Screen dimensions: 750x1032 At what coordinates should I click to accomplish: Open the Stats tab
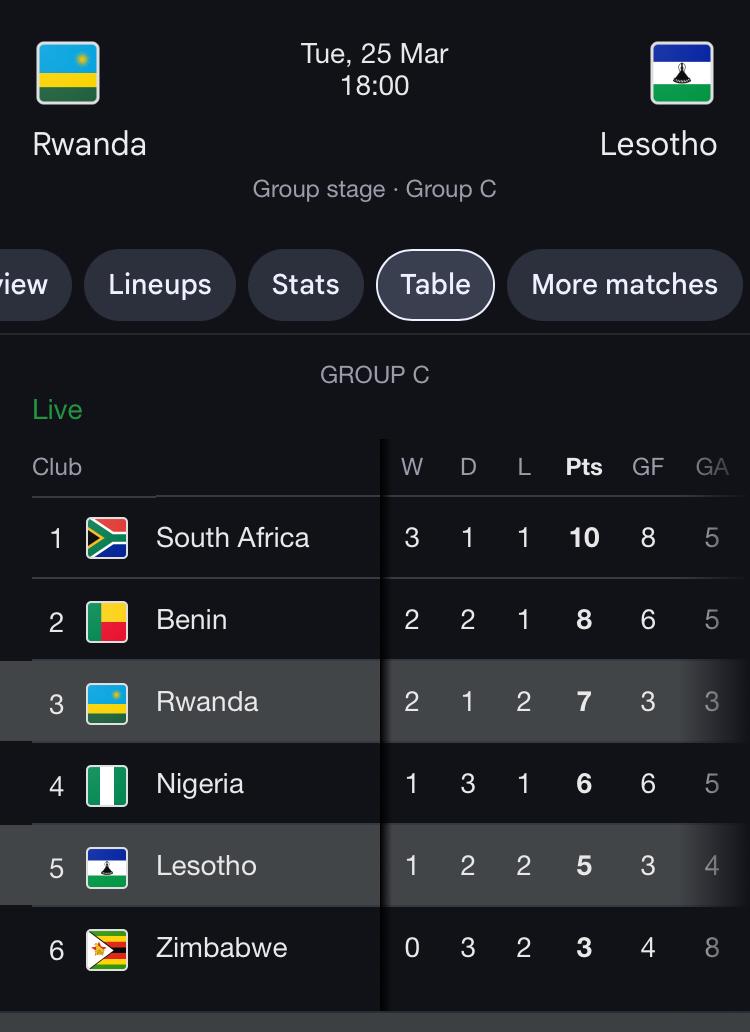click(305, 285)
